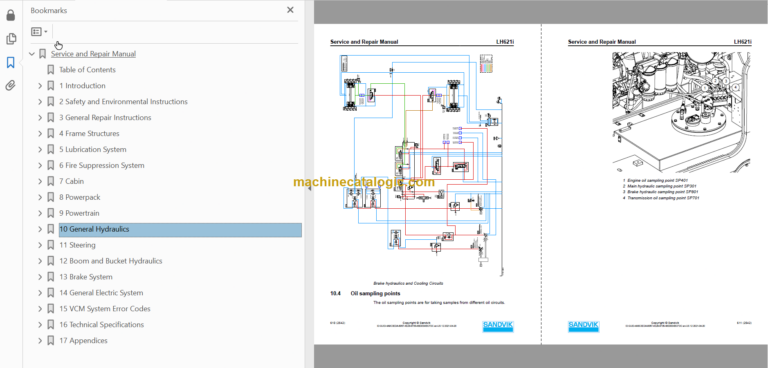Expand the 10 General Hydraulics bookmark
The width and height of the screenshot is (768, 368).
40,229
